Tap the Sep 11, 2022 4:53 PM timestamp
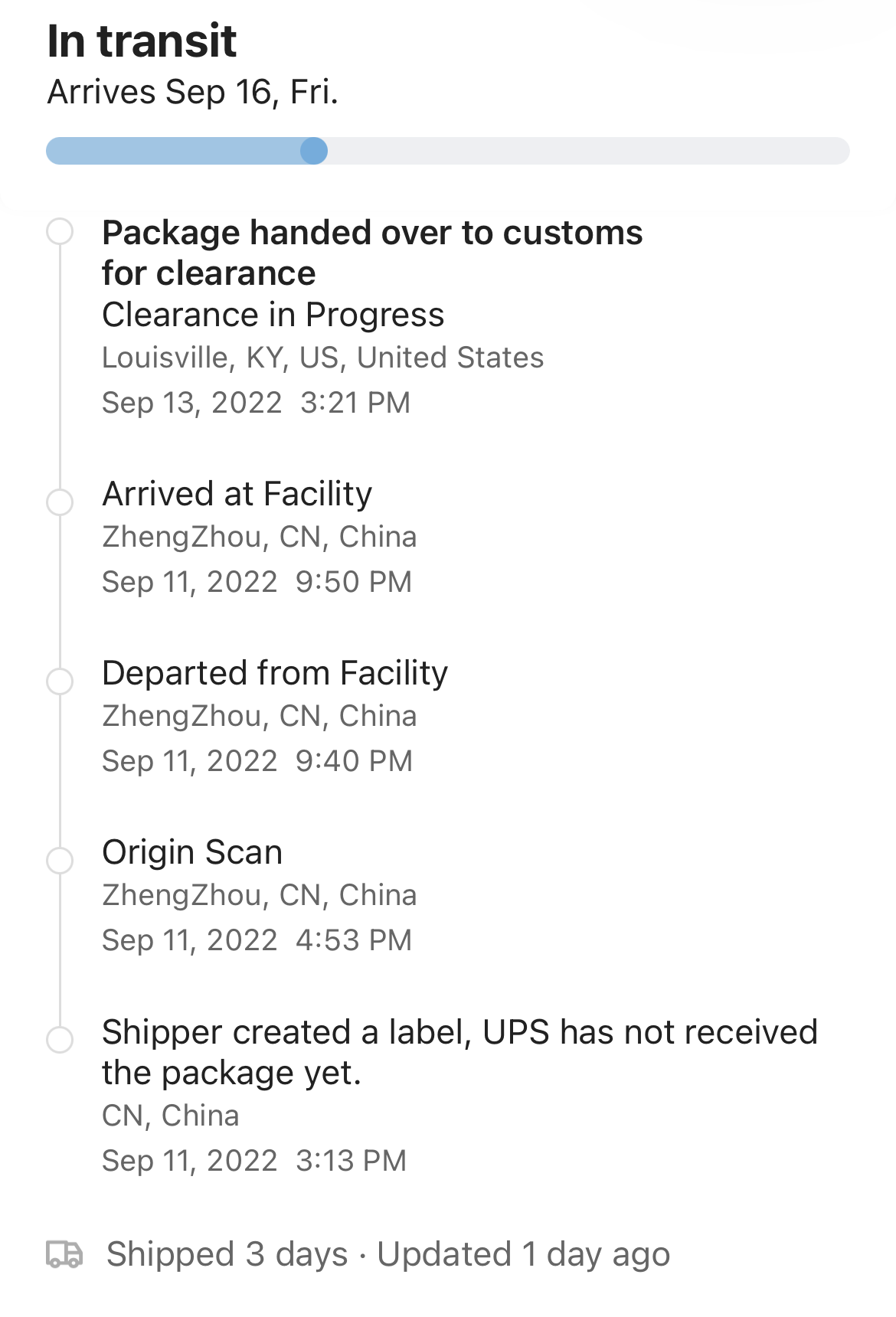The image size is (896, 1317). click(257, 940)
